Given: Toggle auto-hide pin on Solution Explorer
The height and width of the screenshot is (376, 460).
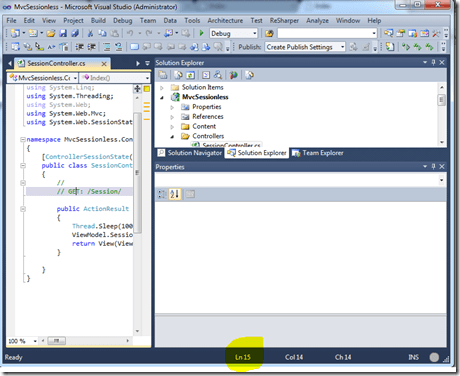Looking at the screenshot, I should (x=434, y=62).
